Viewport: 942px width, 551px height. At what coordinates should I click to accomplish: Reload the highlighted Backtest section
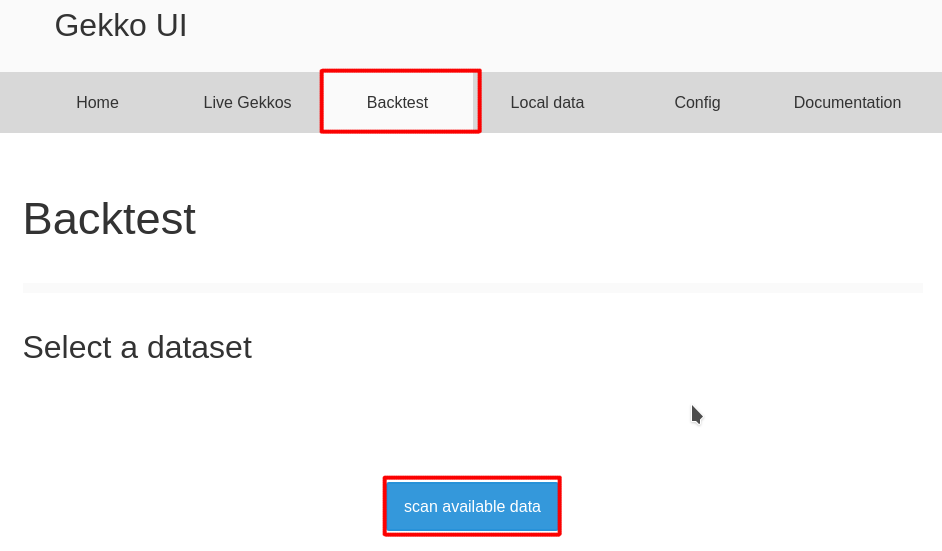click(x=398, y=102)
